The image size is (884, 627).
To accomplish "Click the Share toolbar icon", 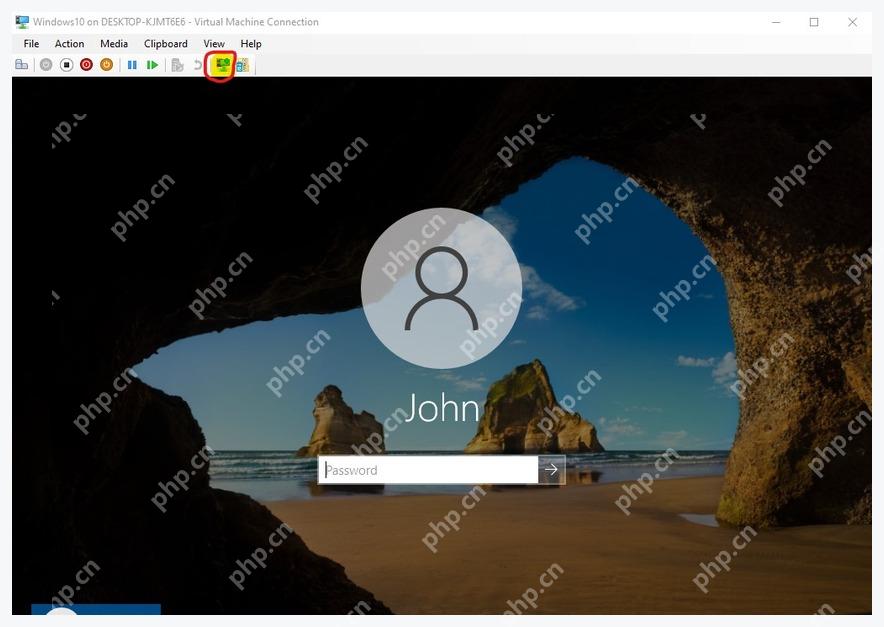I will click(x=242, y=65).
